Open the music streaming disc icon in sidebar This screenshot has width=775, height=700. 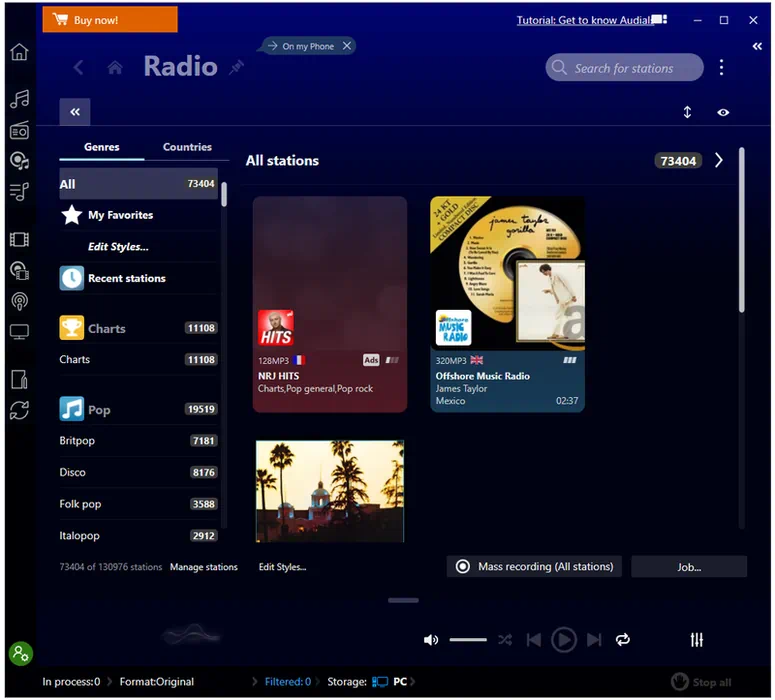(x=19, y=161)
